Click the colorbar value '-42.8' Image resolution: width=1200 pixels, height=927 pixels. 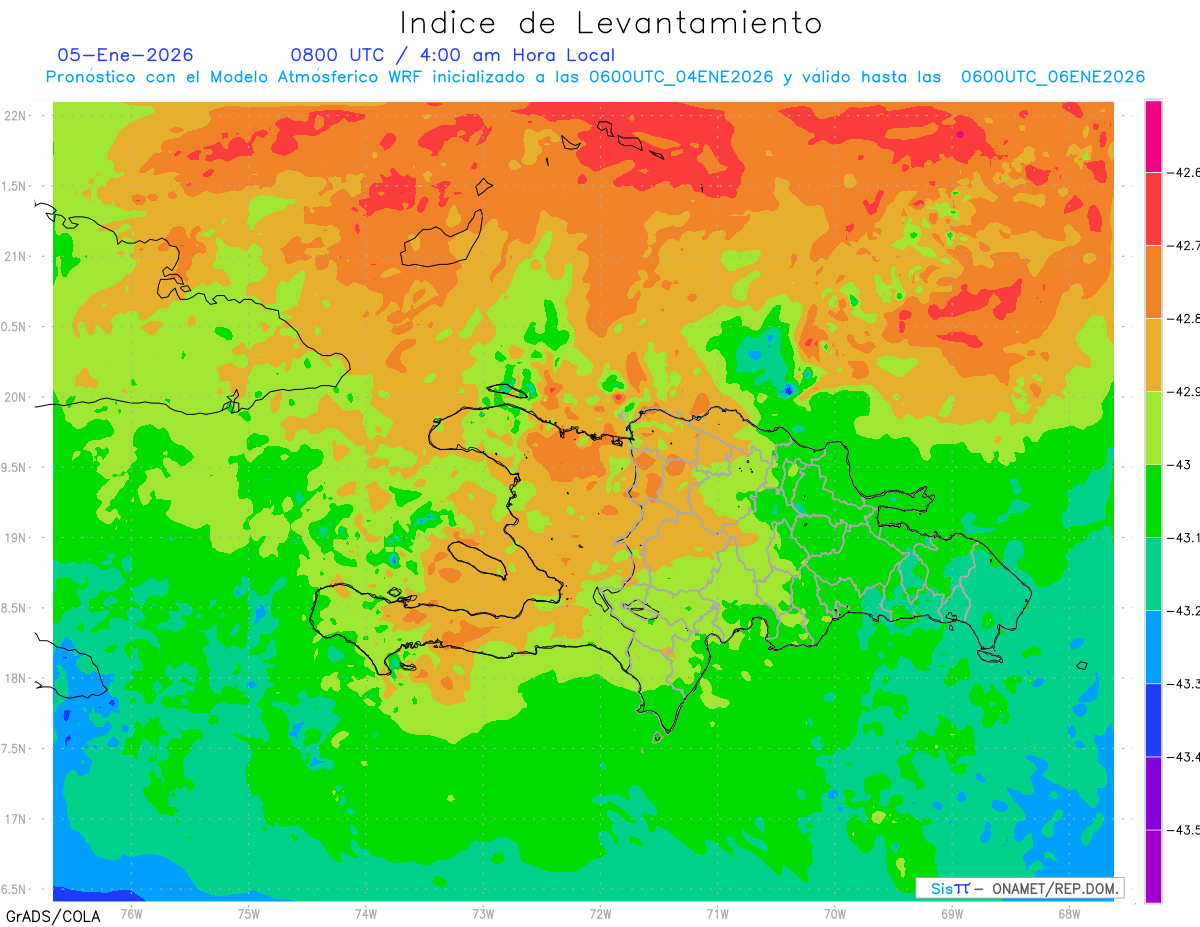pos(1184,319)
